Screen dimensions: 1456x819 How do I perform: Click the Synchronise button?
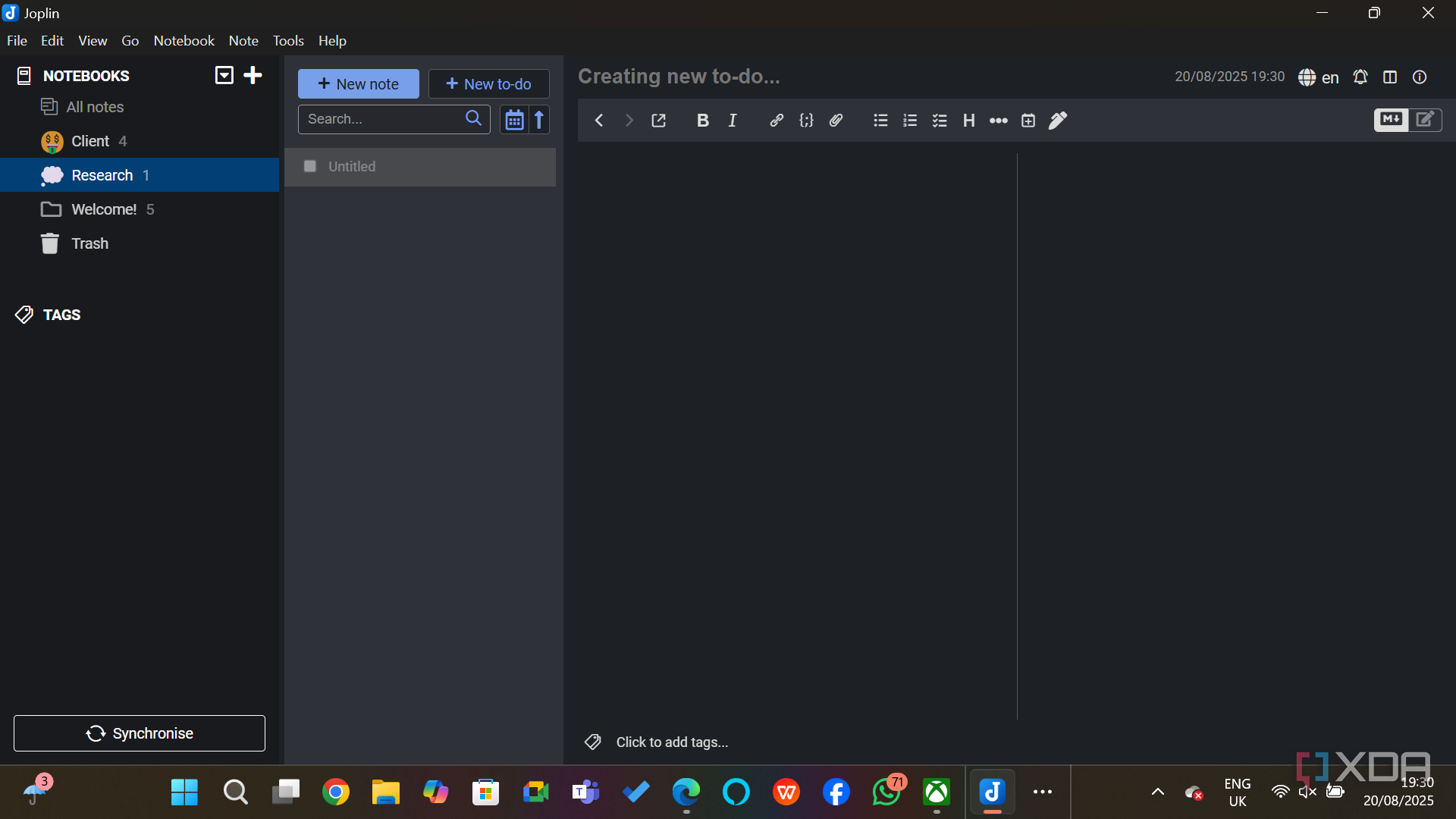140,733
